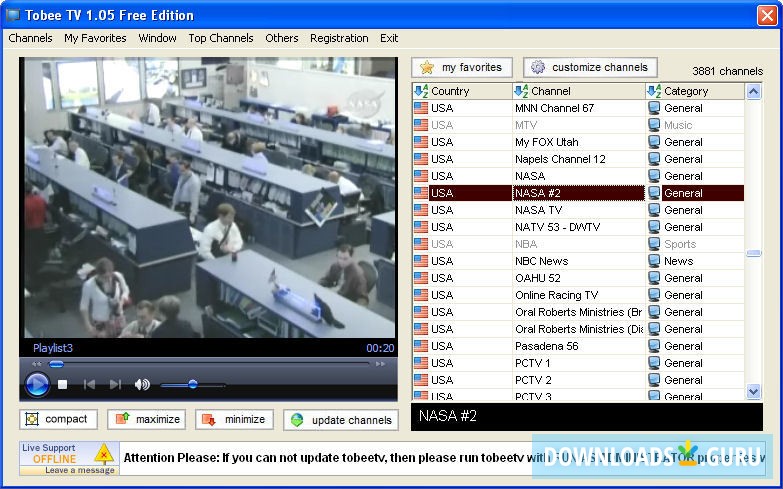
Task: Select the PCTV 1 channel
Action: click(x=578, y=363)
